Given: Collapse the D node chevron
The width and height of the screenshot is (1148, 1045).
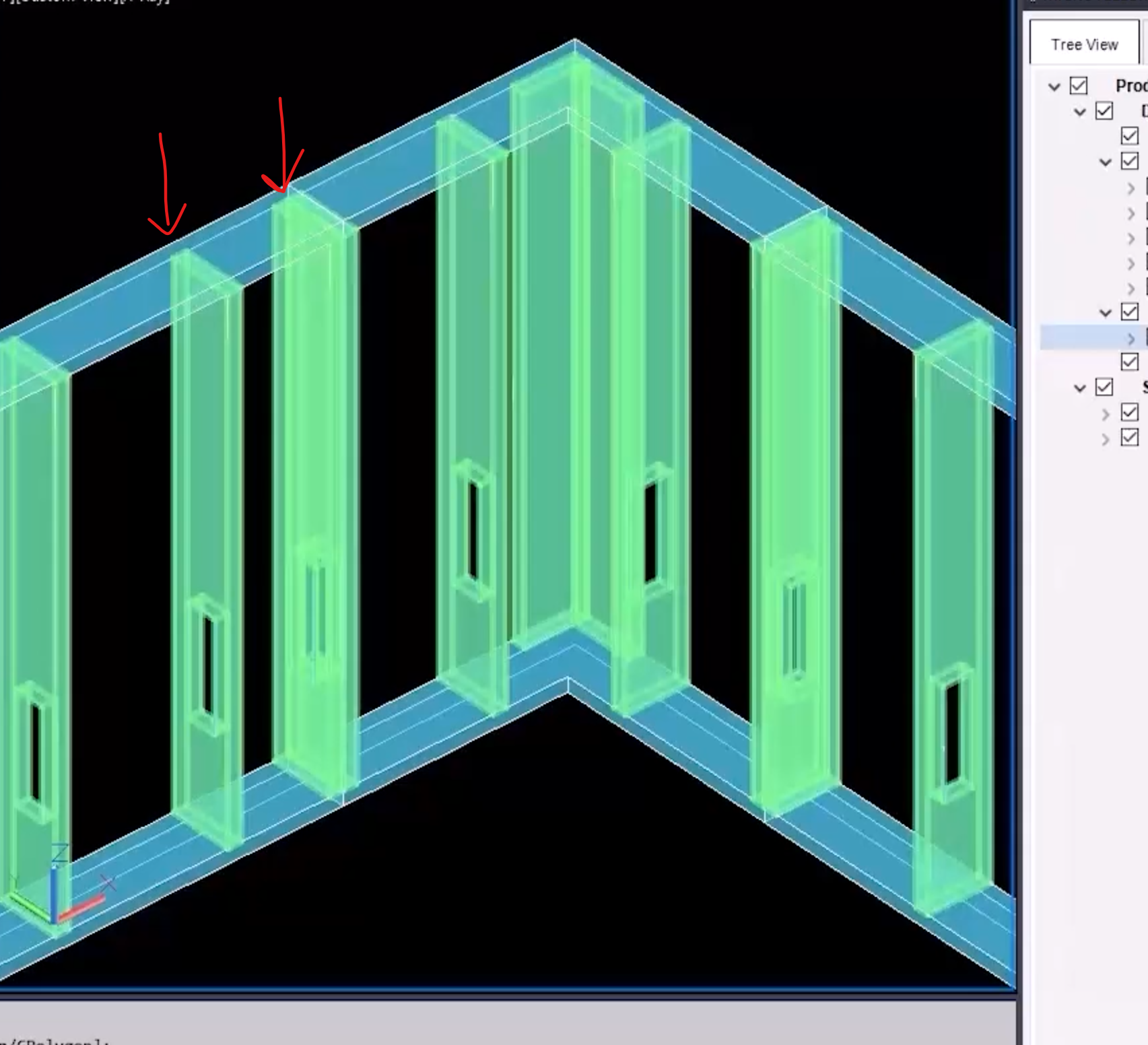Looking at the screenshot, I should click(x=1080, y=112).
